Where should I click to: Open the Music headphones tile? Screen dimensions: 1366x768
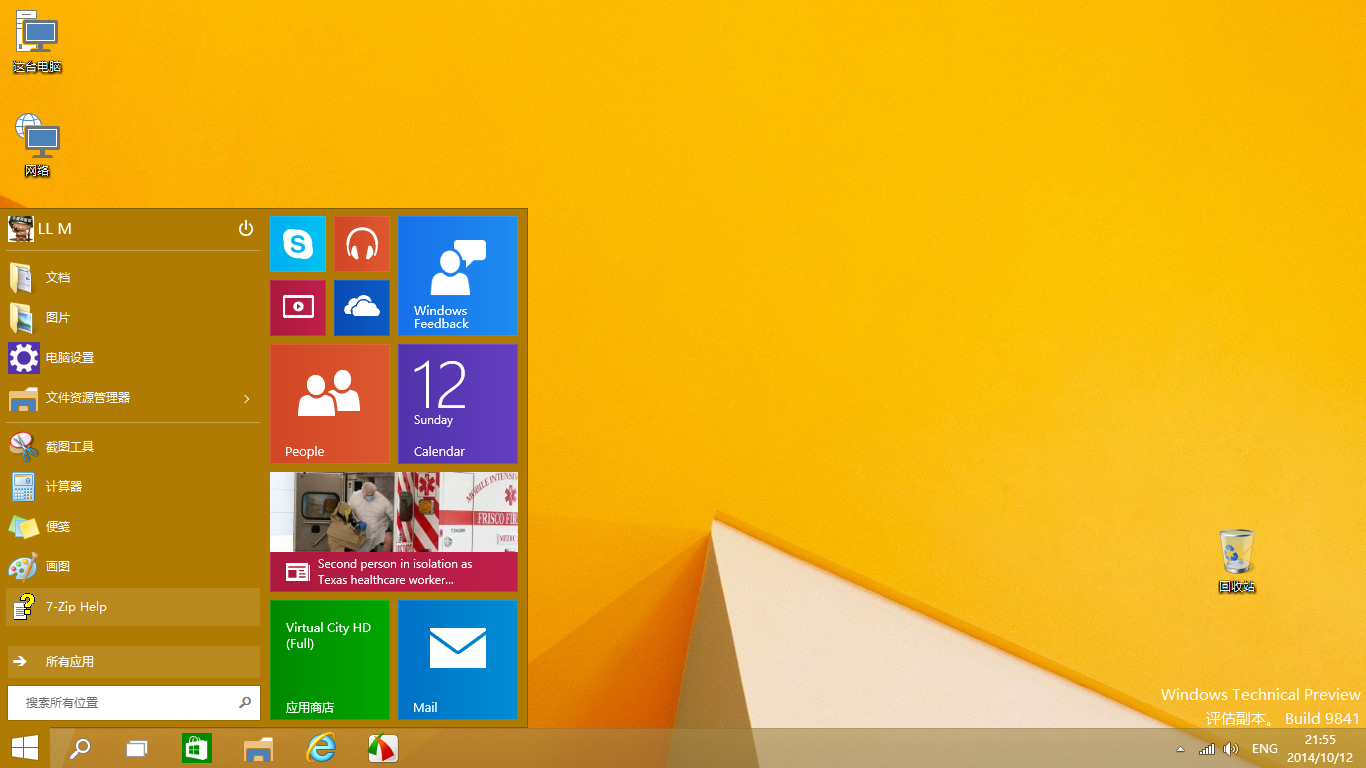click(x=362, y=244)
